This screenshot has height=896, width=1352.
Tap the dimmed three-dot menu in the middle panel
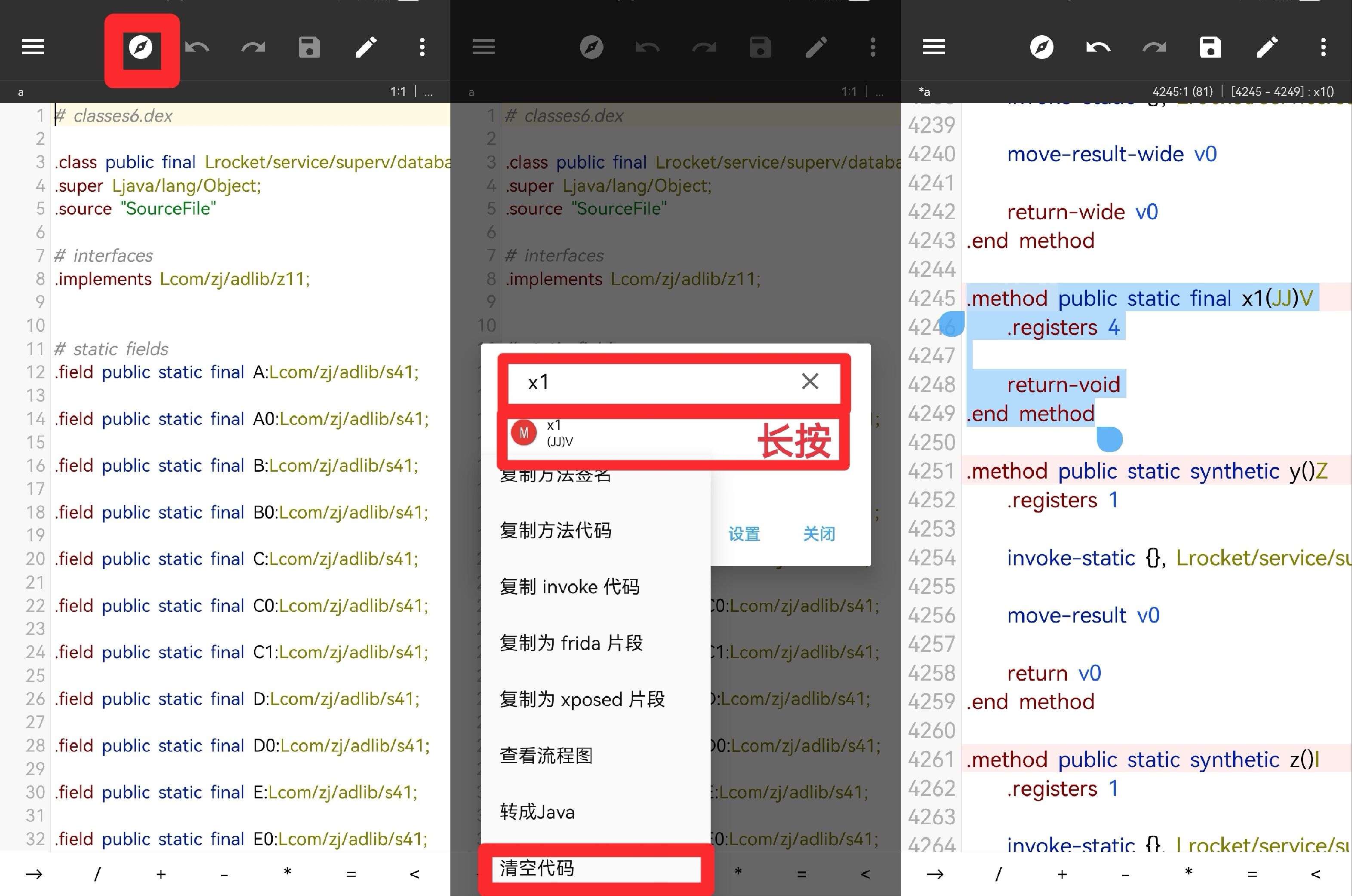(x=873, y=47)
